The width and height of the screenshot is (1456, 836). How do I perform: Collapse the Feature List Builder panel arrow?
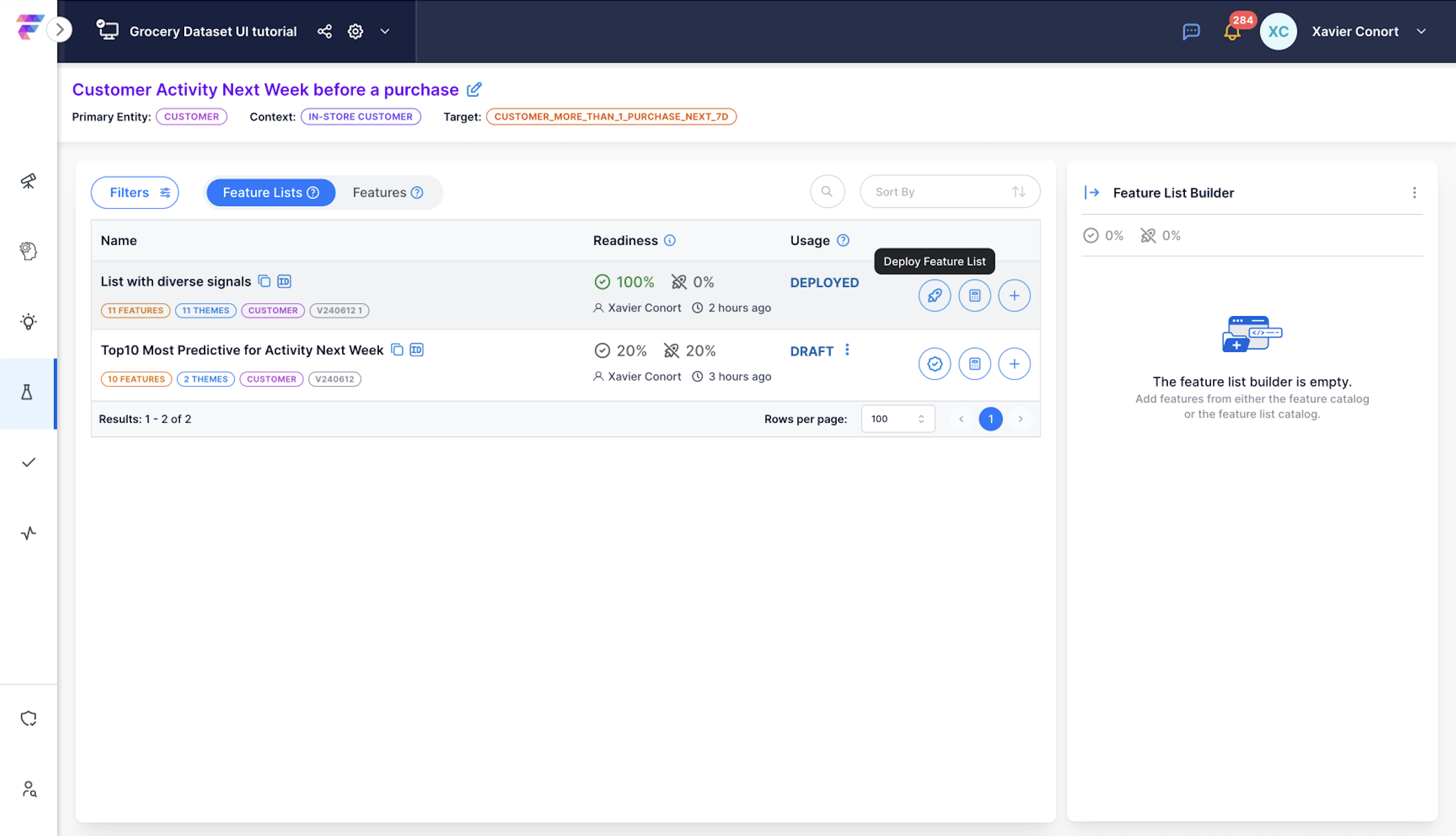1092,192
